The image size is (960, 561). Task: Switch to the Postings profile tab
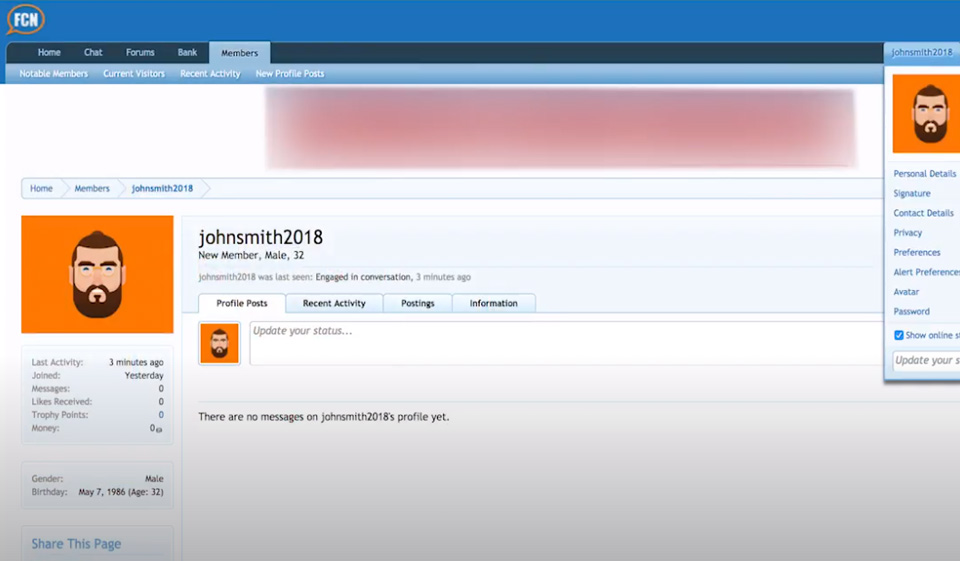tap(418, 303)
